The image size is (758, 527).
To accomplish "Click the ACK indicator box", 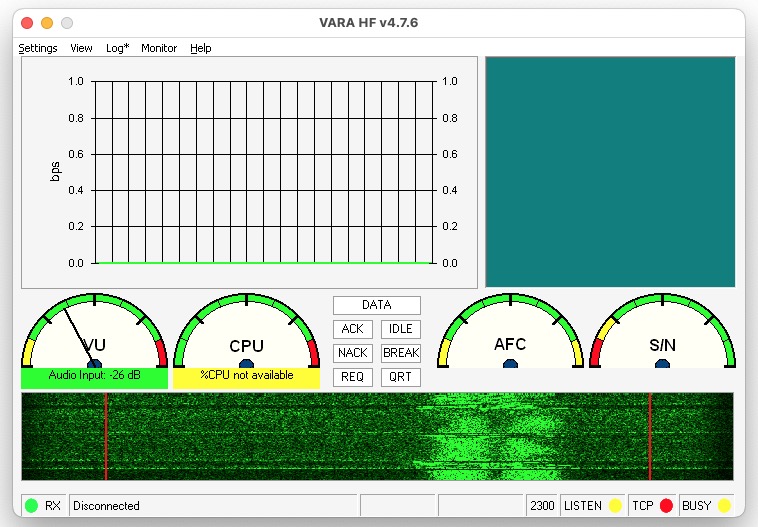I will click(352, 329).
